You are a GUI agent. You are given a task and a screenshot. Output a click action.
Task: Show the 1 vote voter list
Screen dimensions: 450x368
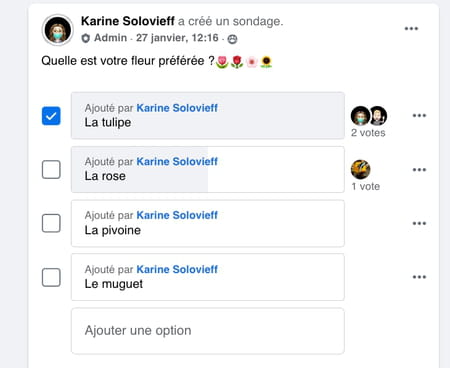point(366,187)
